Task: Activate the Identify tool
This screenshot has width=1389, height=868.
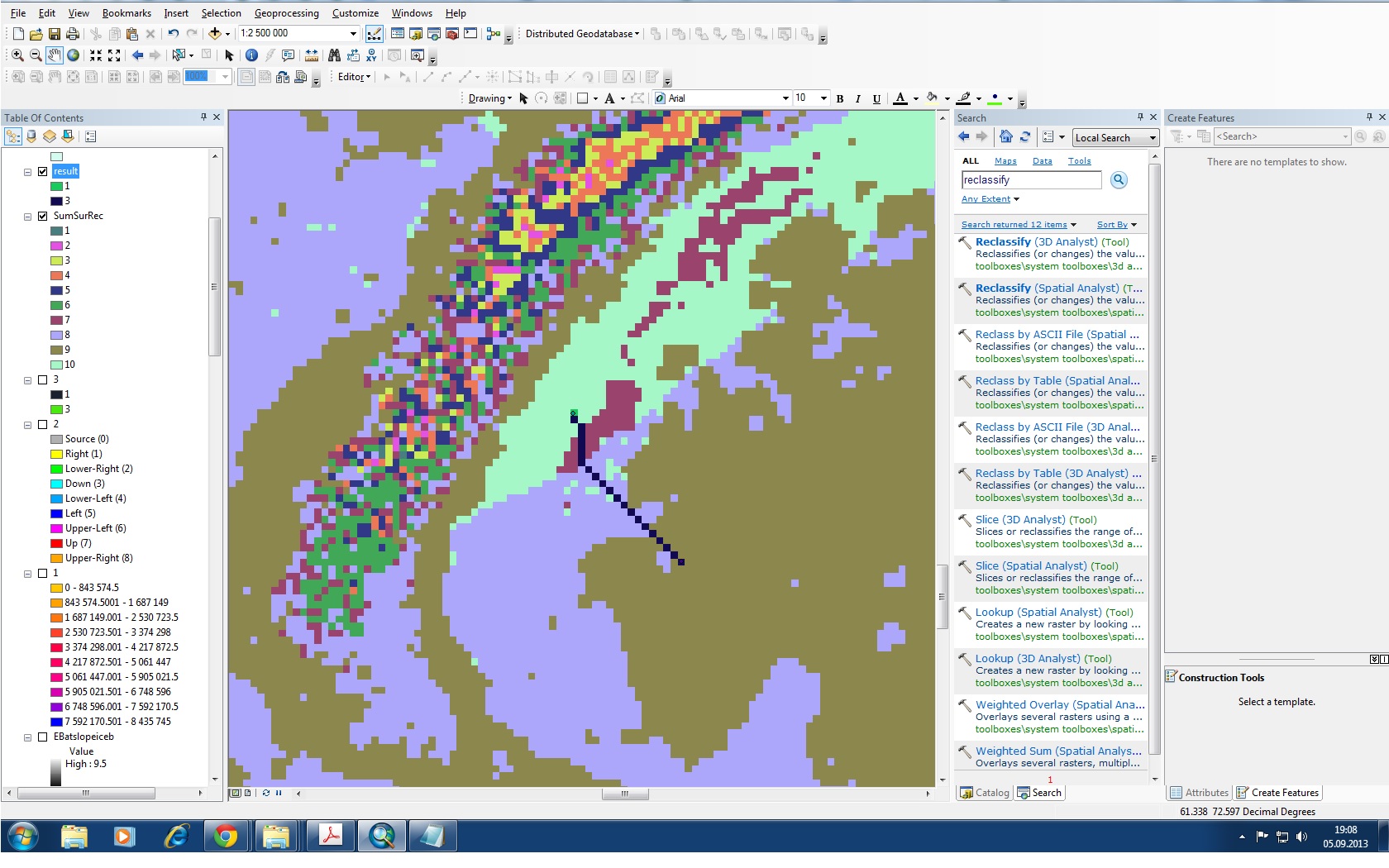Action: pyautogui.click(x=251, y=55)
